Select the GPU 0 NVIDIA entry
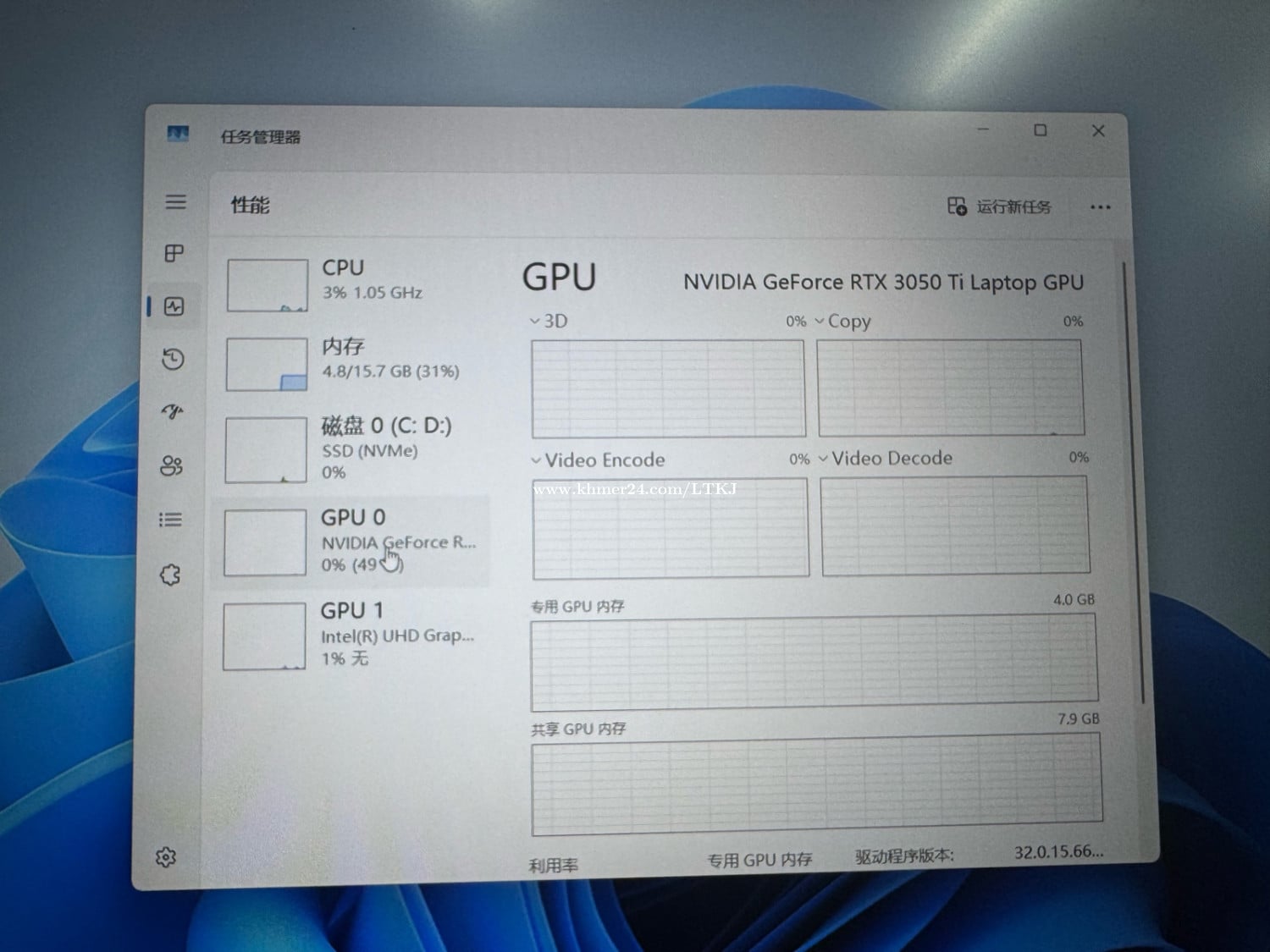 [x=350, y=542]
